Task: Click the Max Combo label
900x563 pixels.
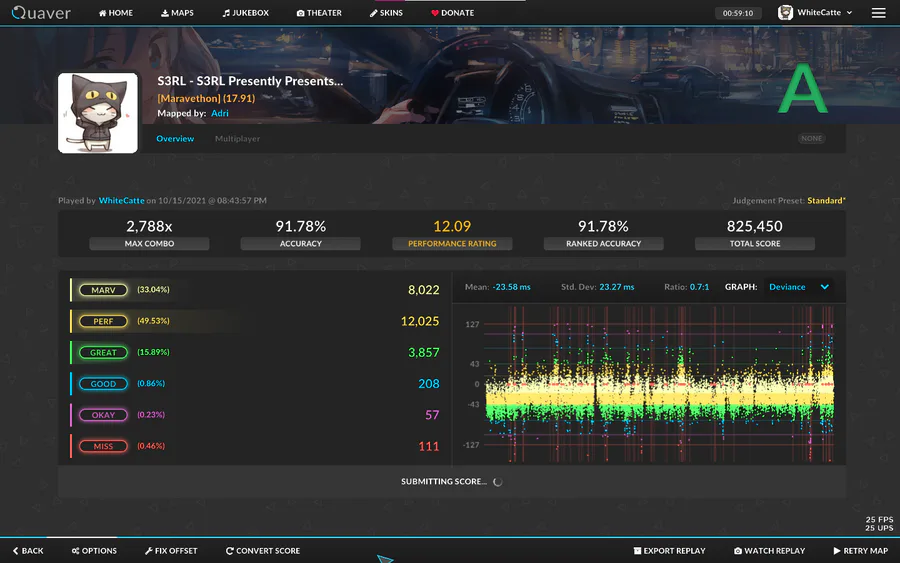Action: 149,243
